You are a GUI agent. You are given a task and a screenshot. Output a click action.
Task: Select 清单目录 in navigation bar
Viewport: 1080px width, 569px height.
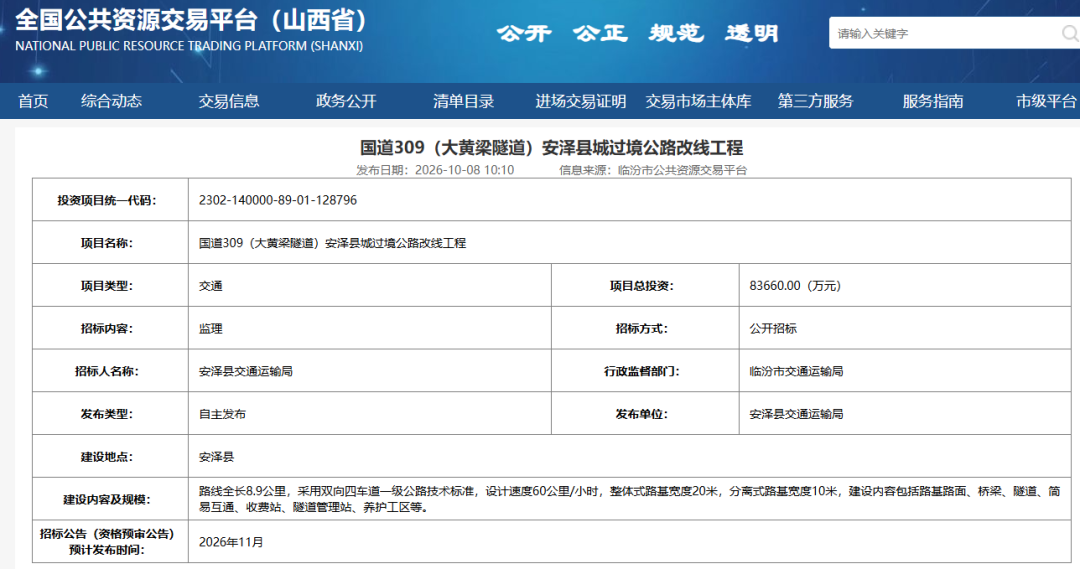(464, 101)
